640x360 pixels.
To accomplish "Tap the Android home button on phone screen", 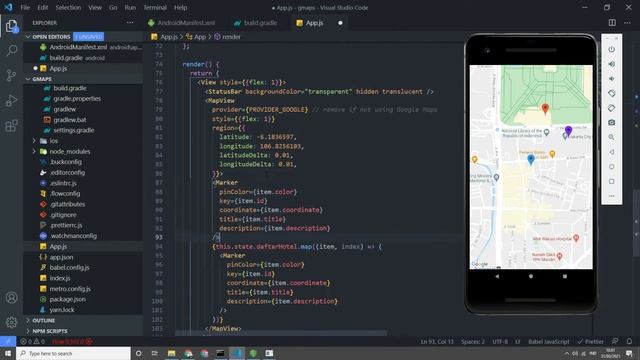I will 531,276.
